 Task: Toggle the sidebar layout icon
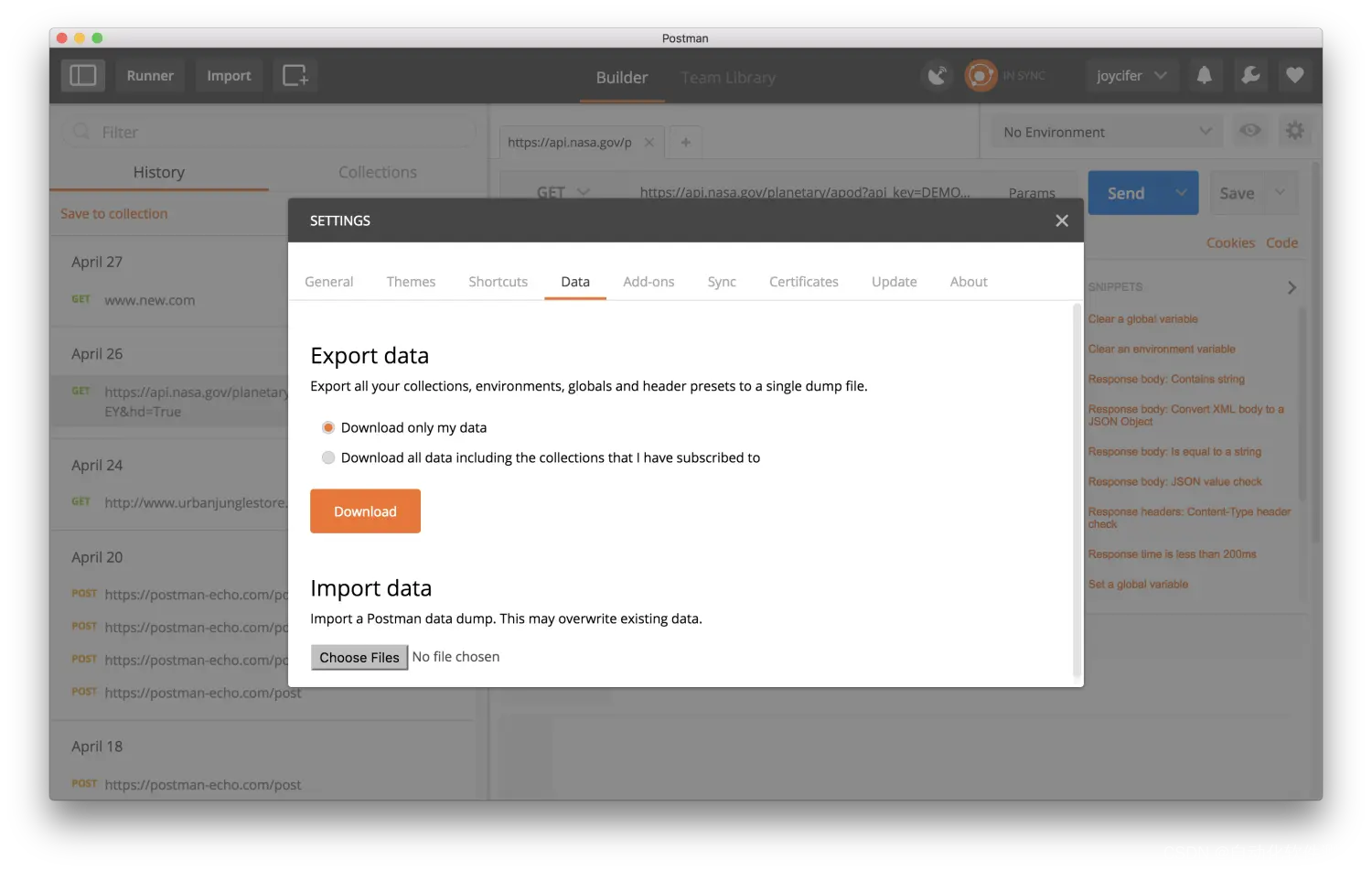pos(83,75)
